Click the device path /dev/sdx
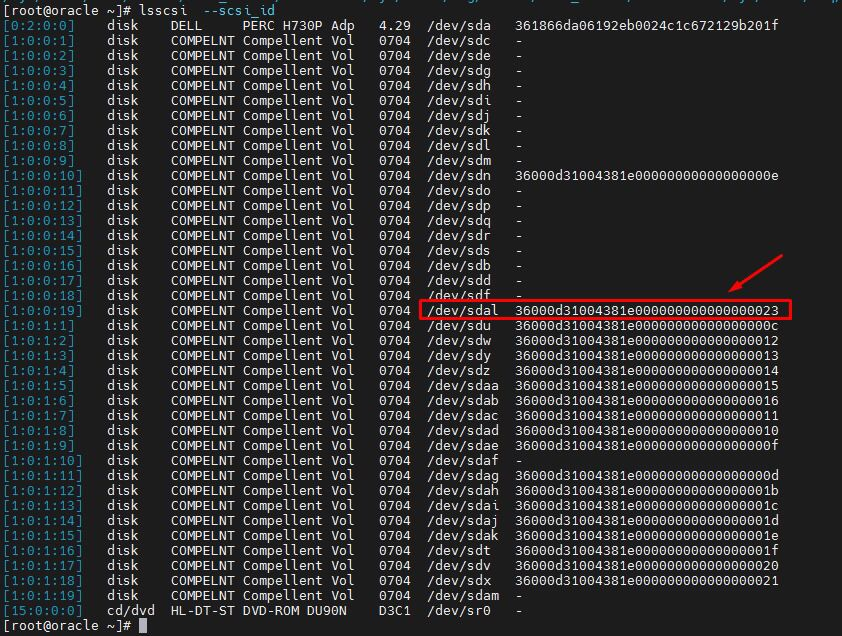Image resolution: width=842 pixels, height=636 pixels. tap(459, 581)
